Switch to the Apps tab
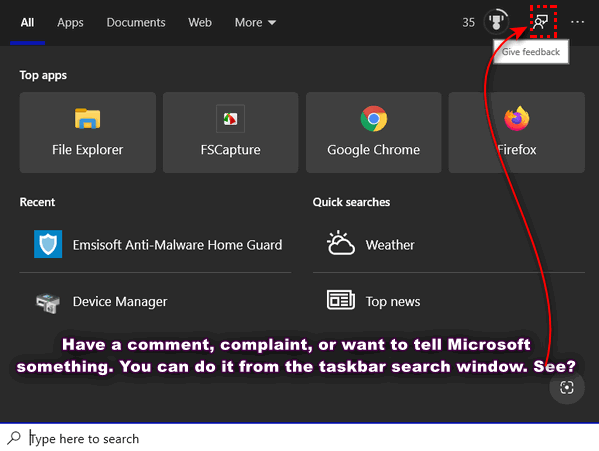This screenshot has height=451, width=599. click(x=70, y=23)
